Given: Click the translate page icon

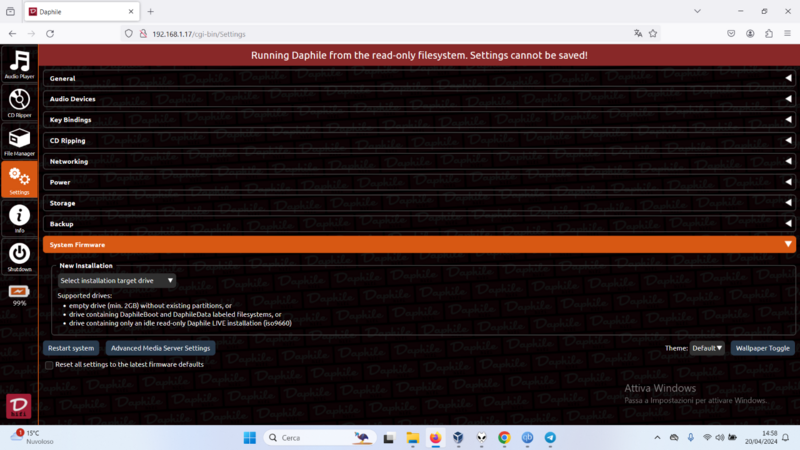Looking at the screenshot, I should [638, 34].
